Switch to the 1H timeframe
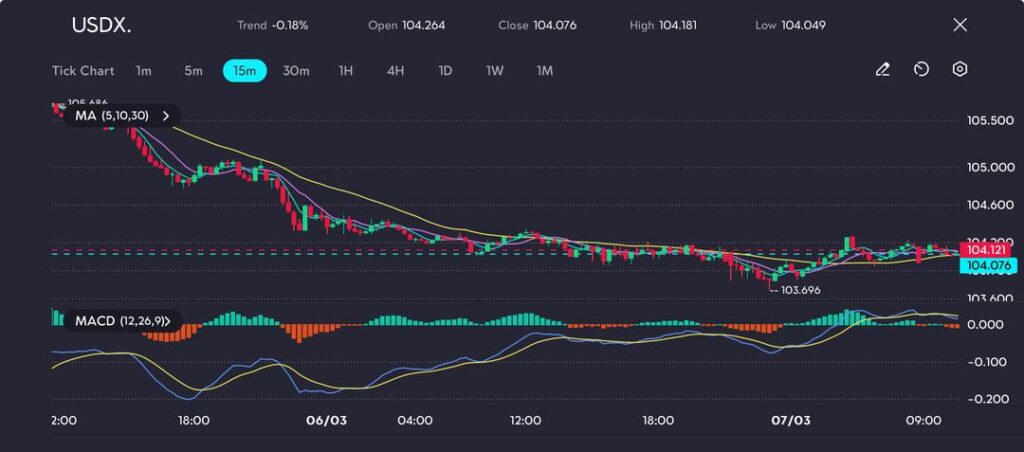This screenshot has height=452, width=1024. click(346, 71)
